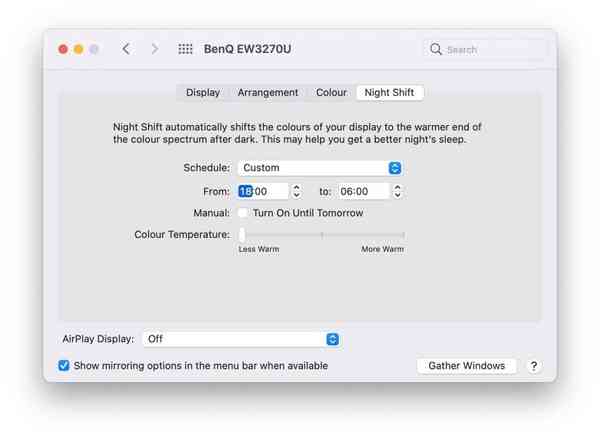The width and height of the screenshot is (600, 439).
Task: Click the back navigation arrow
Action: click(126, 49)
